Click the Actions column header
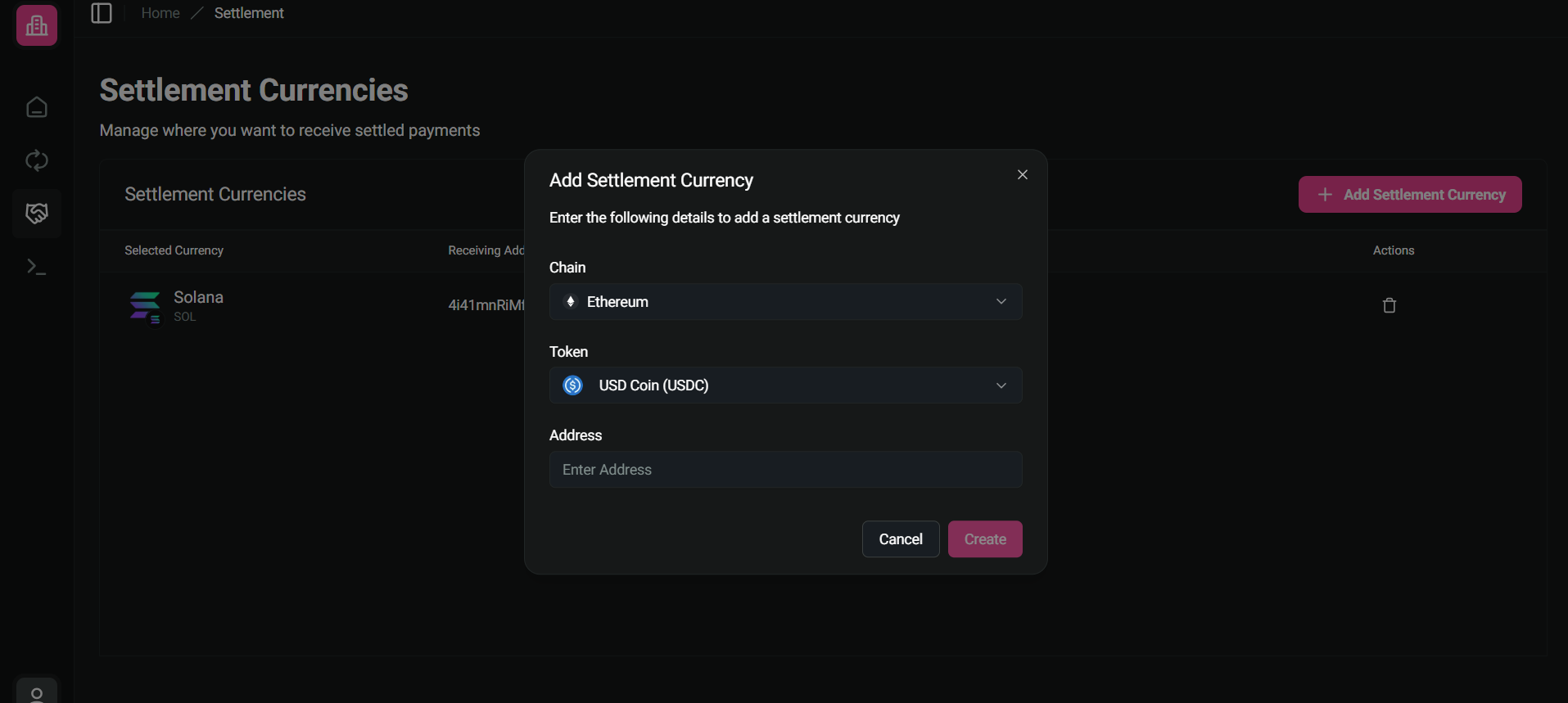Viewport: 1568px width, 703px height. click(x=1394, y=250)
